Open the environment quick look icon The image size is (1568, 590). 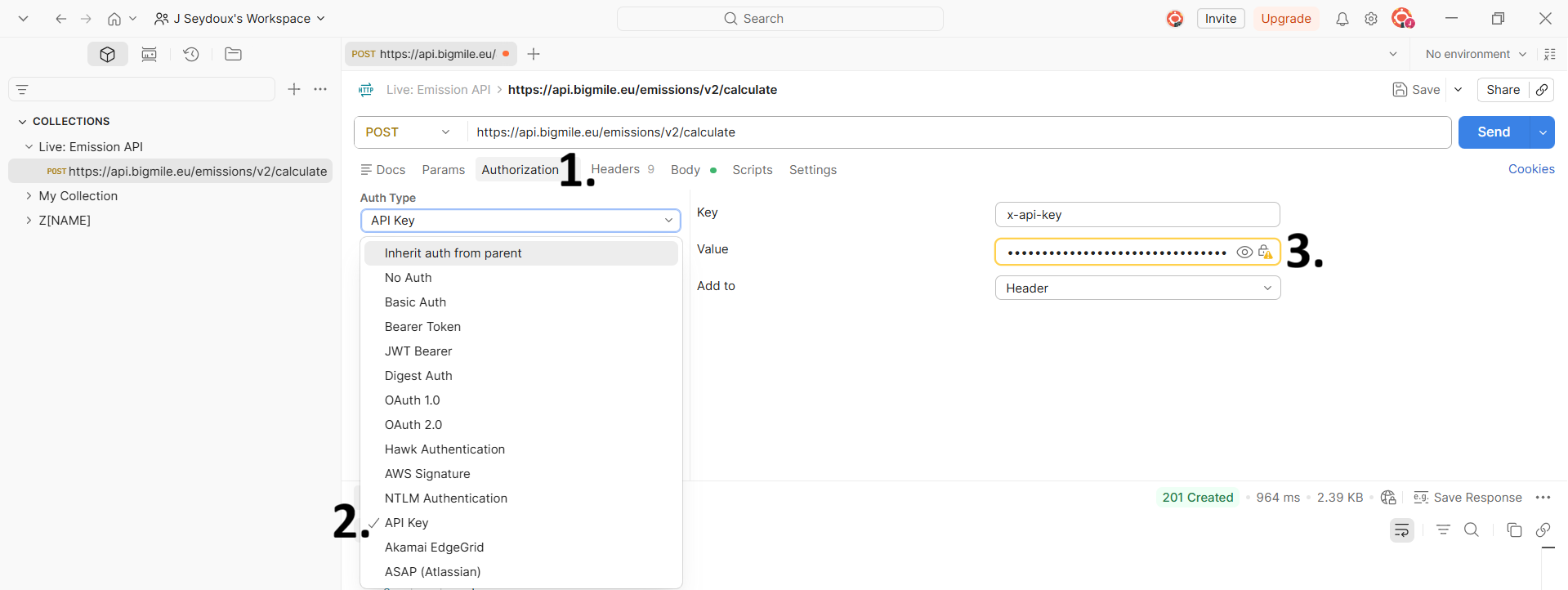click(1549, 54)
